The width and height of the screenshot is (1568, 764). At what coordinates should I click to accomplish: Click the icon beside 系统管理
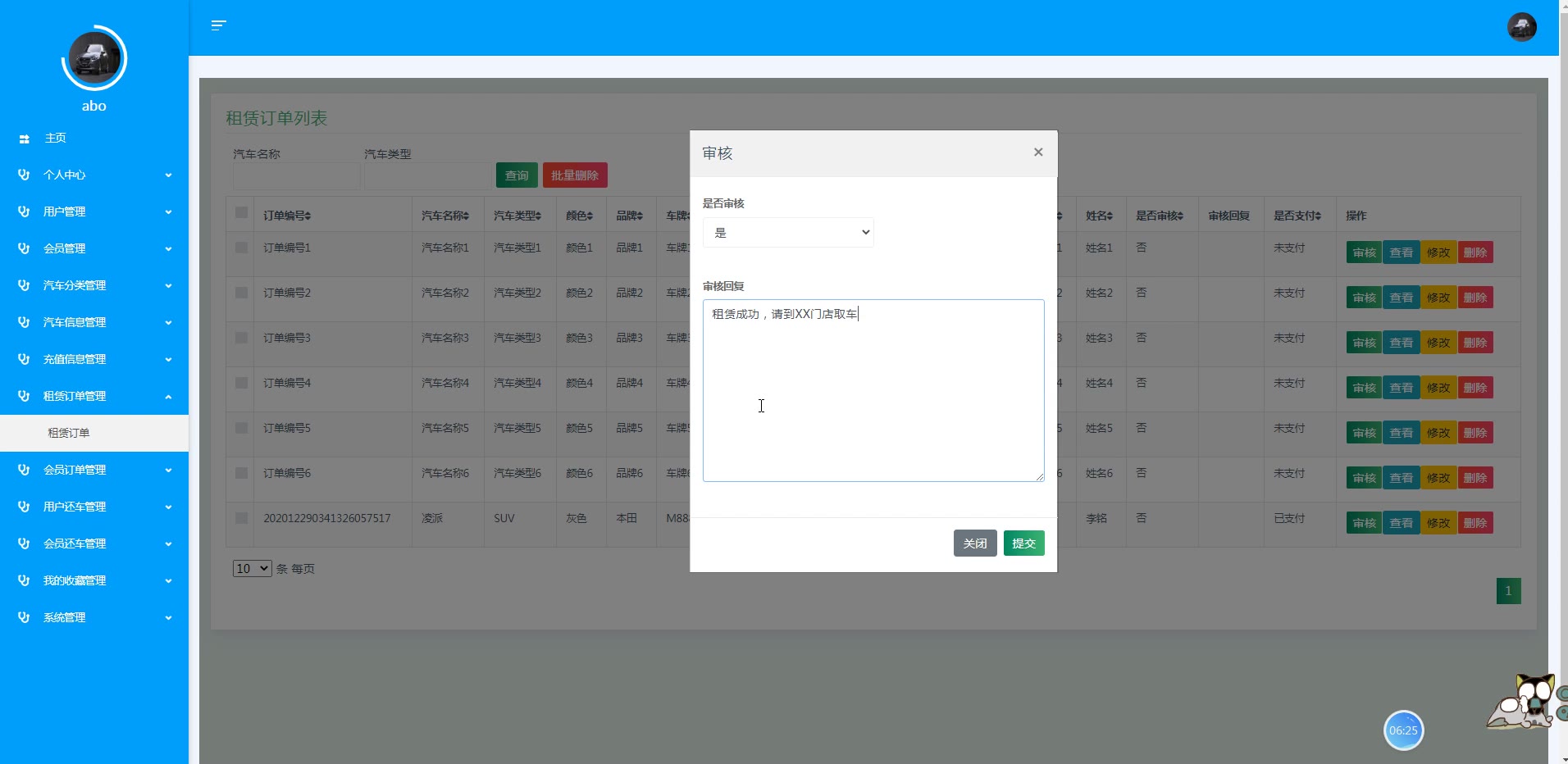pos(24,617)
